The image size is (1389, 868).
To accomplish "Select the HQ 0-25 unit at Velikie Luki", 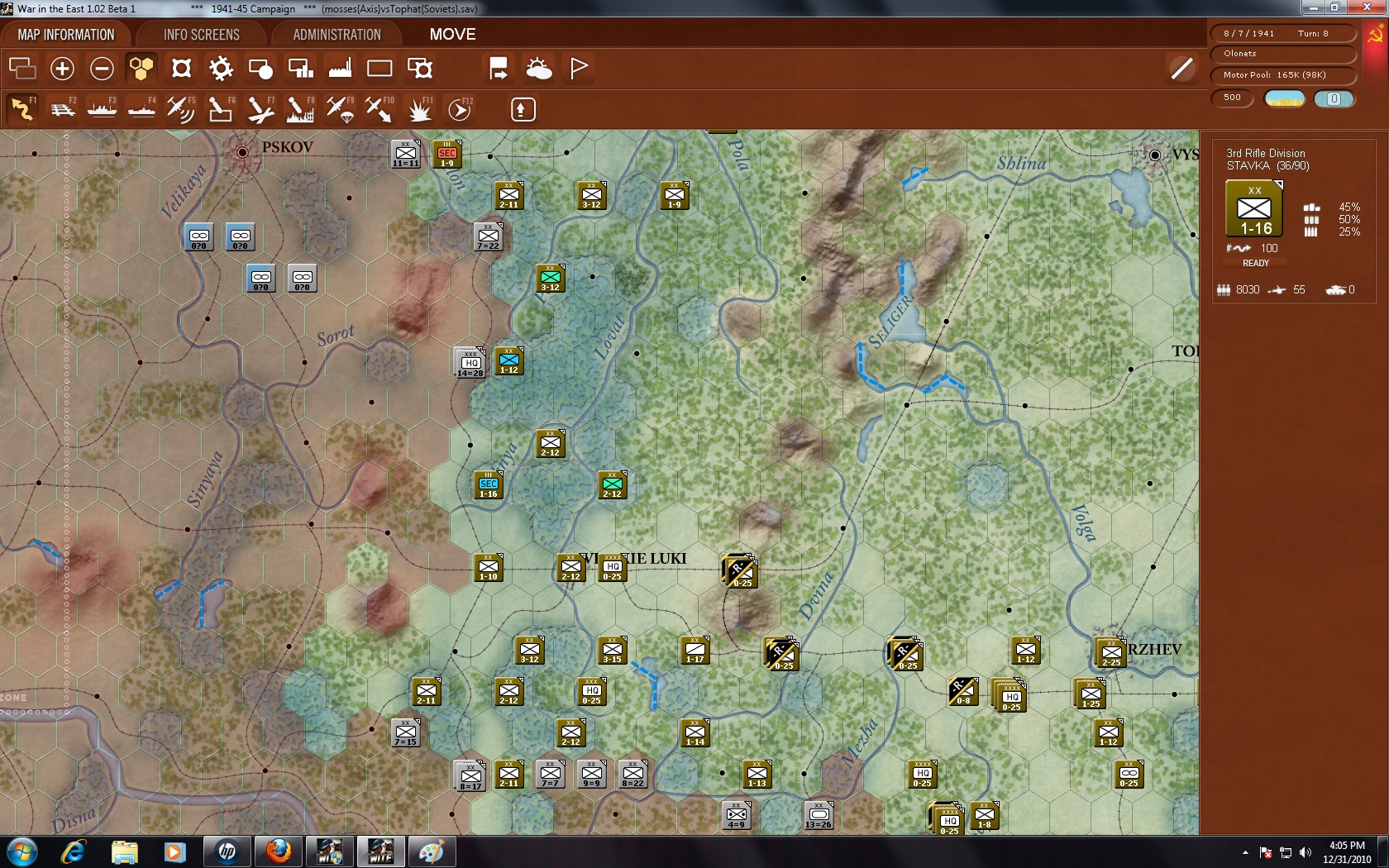I will [x=612, y=568].
